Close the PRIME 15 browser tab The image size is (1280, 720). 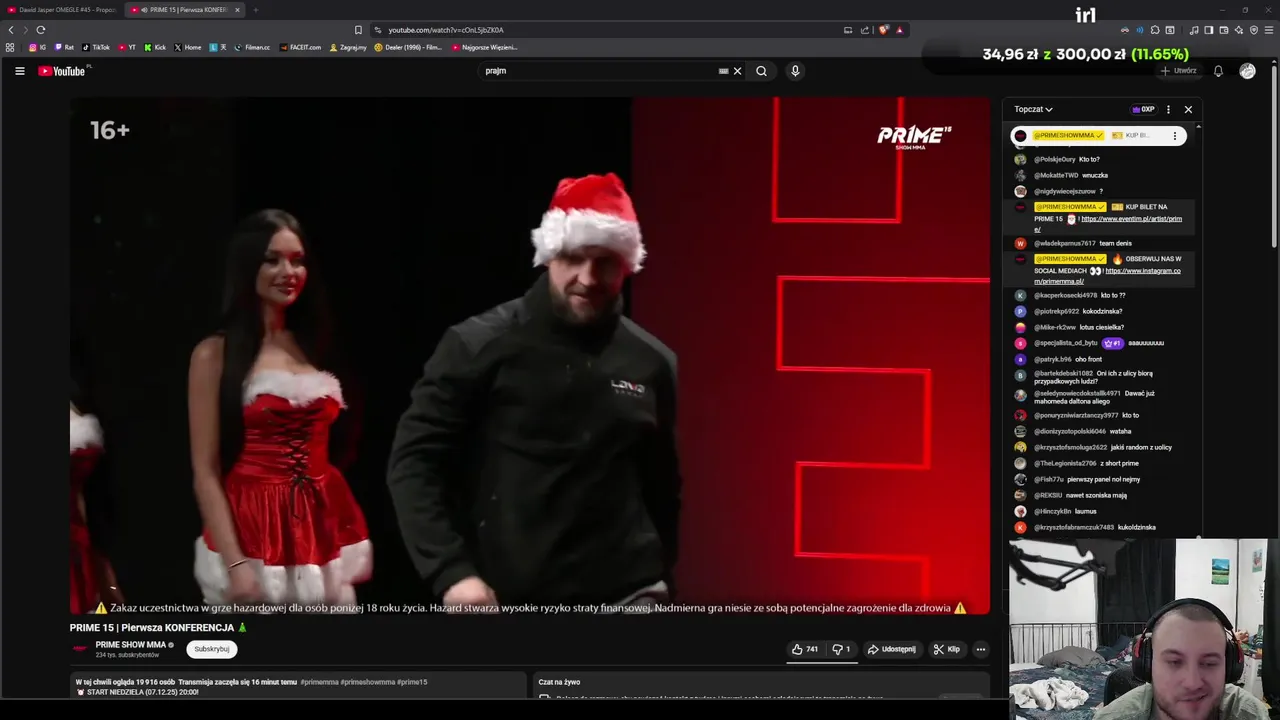click(x=237, y=10)
